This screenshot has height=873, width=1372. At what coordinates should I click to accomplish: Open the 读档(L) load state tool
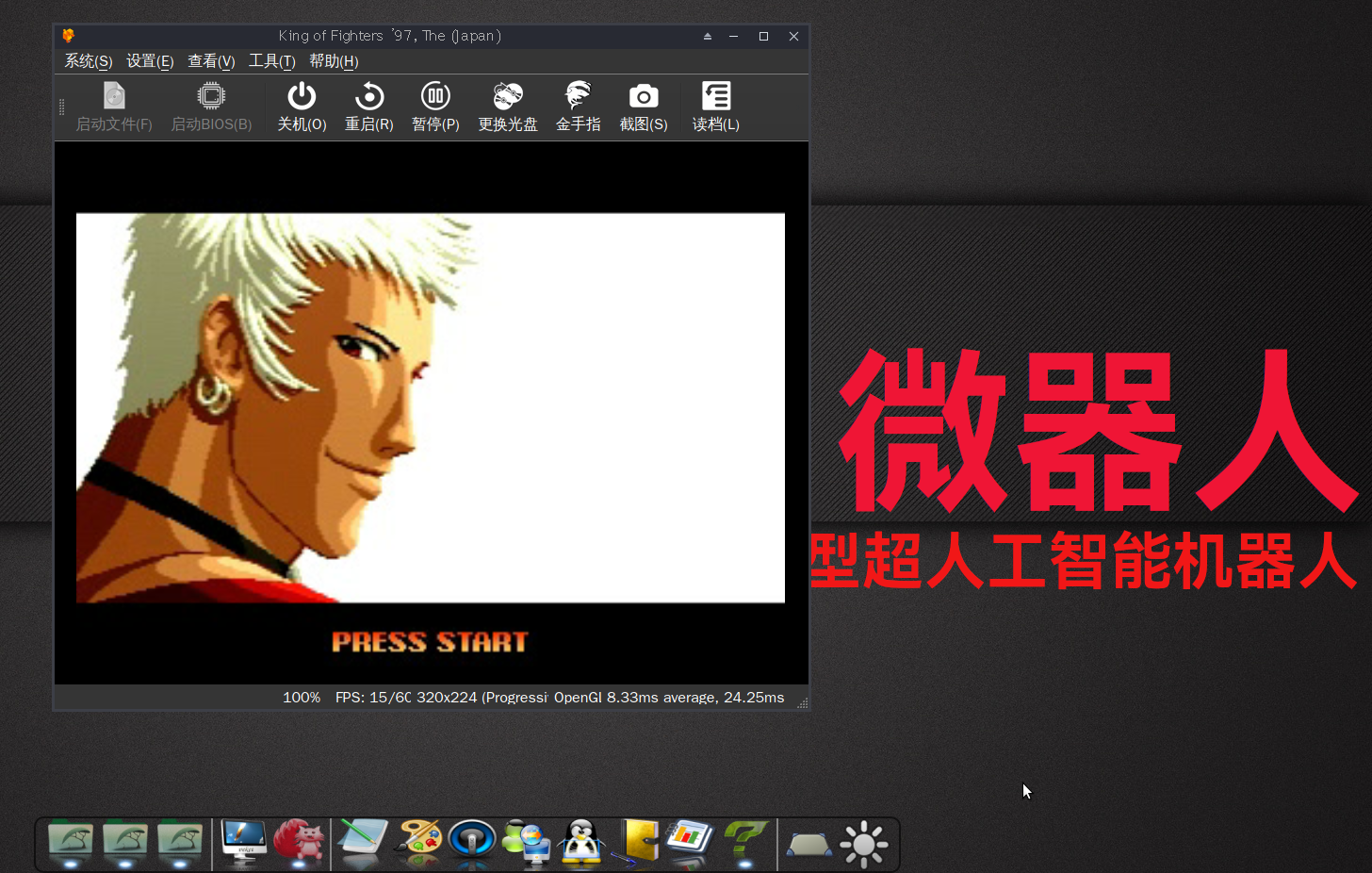(715, 107)
